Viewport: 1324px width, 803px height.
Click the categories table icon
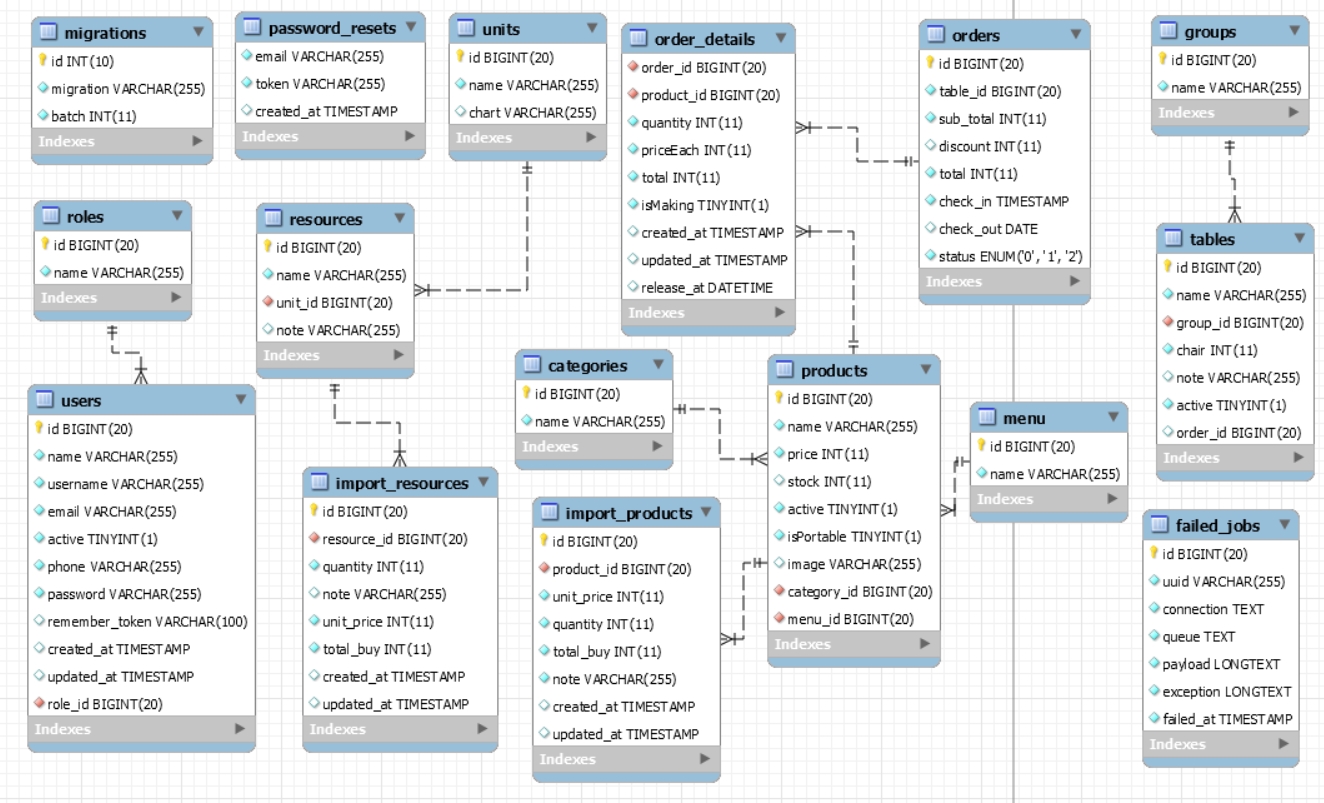tap(532, 365)
